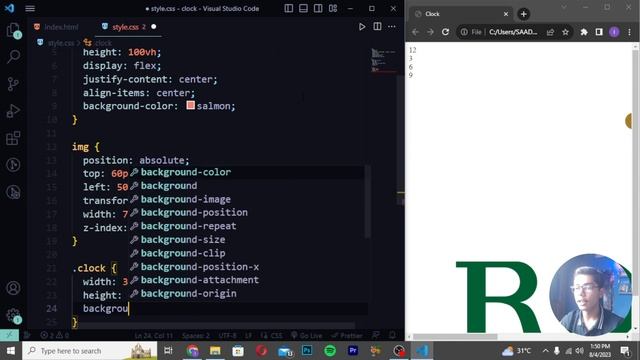Split the editor to the right

click(x=377, y=27)
